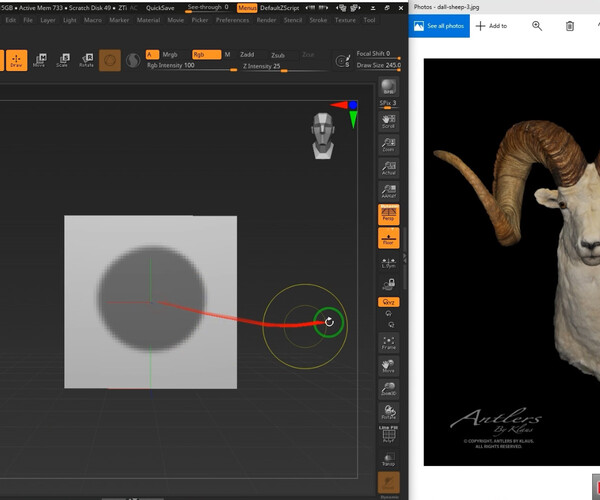Select the Rotate transform tool in top shelf

(86, 60)
